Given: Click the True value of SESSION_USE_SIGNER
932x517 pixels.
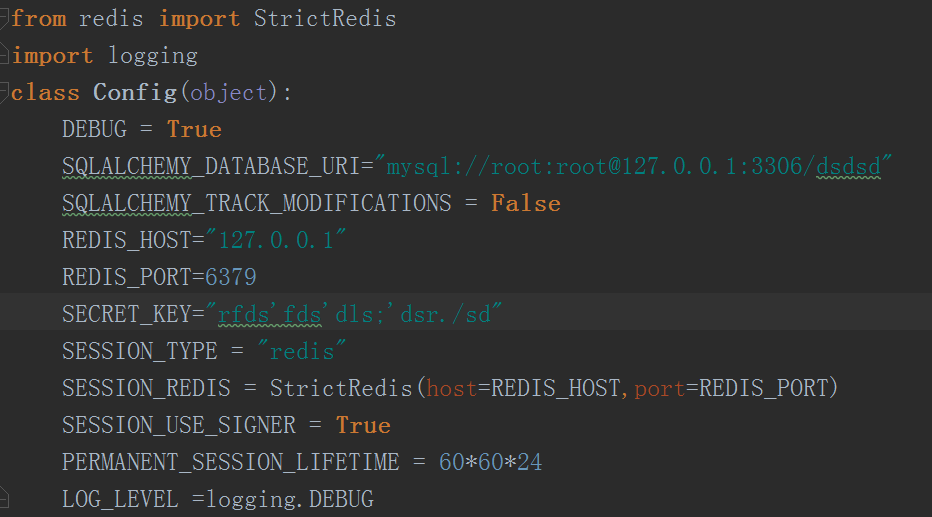Looking at the screenshot, I should (x=363, y=425).
